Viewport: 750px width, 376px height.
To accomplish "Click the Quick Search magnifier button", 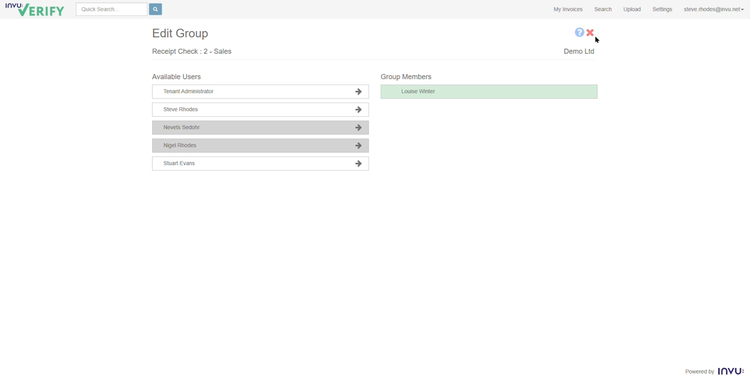I will pos(155,9).
